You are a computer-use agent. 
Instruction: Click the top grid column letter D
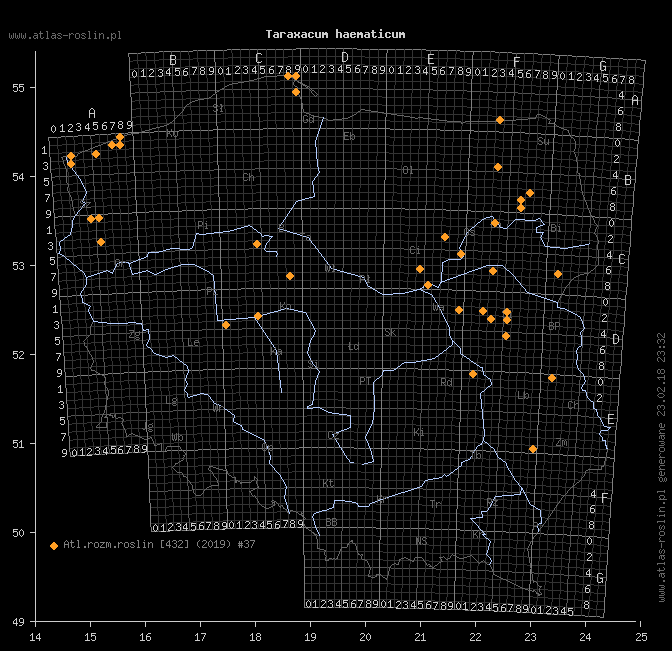[345, 58]
